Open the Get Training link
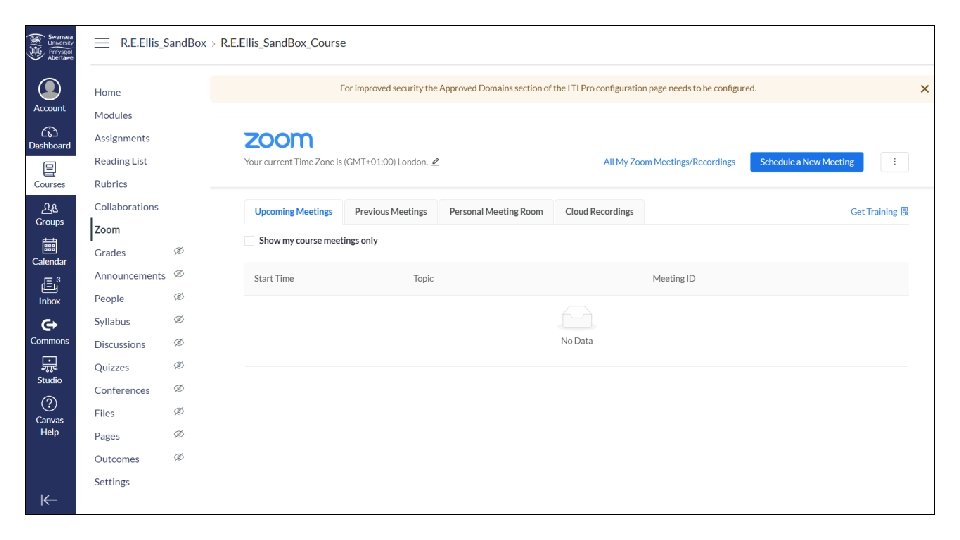960x540 pixels. (x=879, y=212)
